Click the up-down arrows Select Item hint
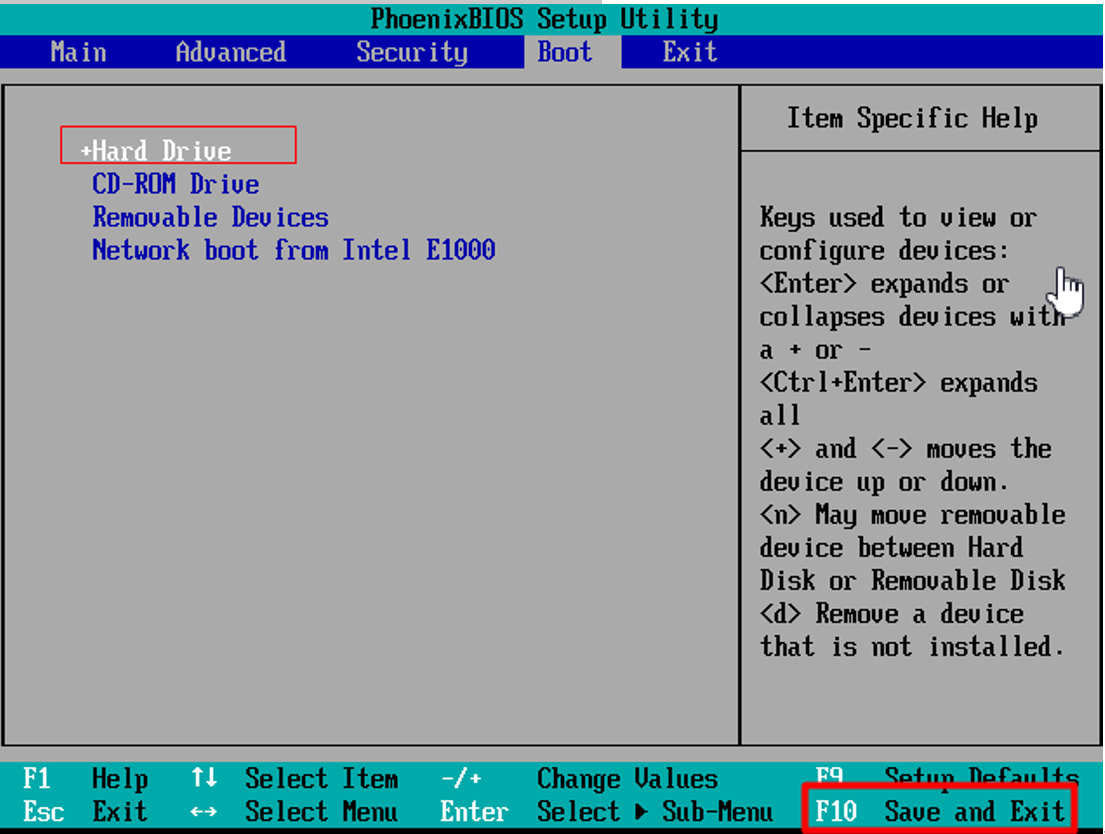This screenshot has height=834, width=1105. pyautogui.click(x=295, y=779)
